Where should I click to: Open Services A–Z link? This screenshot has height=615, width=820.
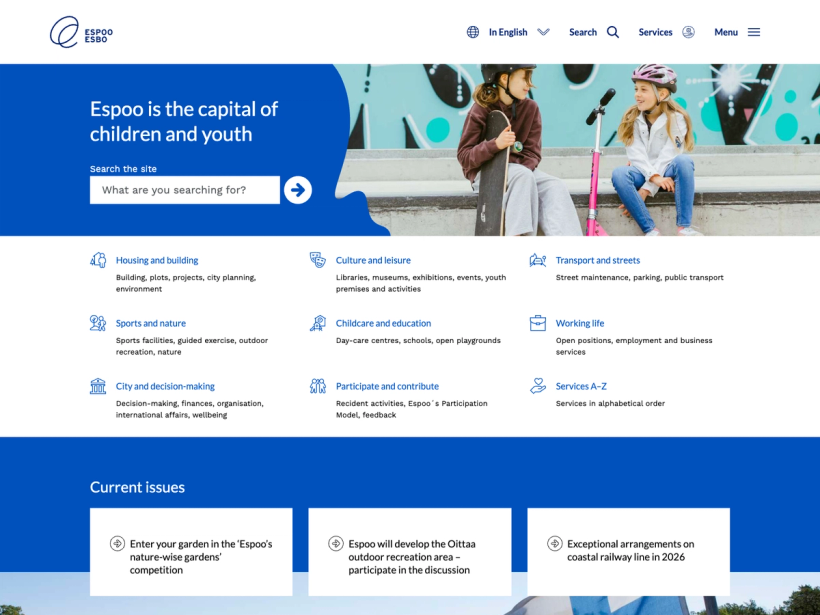point(581,386)
